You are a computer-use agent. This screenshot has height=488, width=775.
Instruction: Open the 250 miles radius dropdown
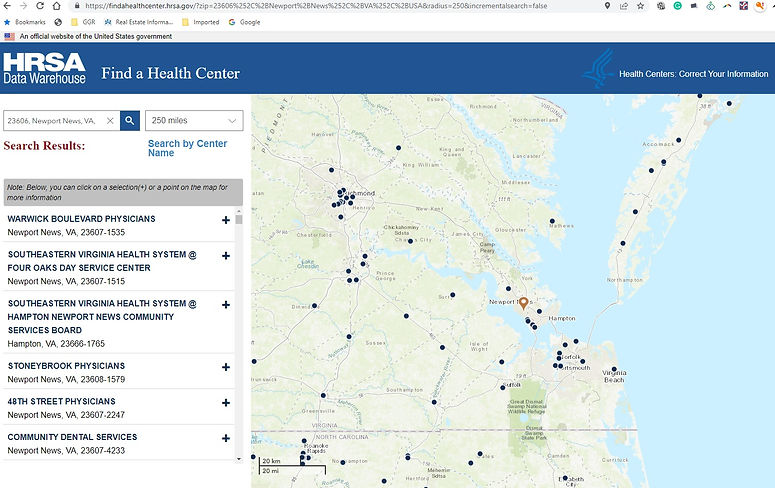click(x=194, y=121)
